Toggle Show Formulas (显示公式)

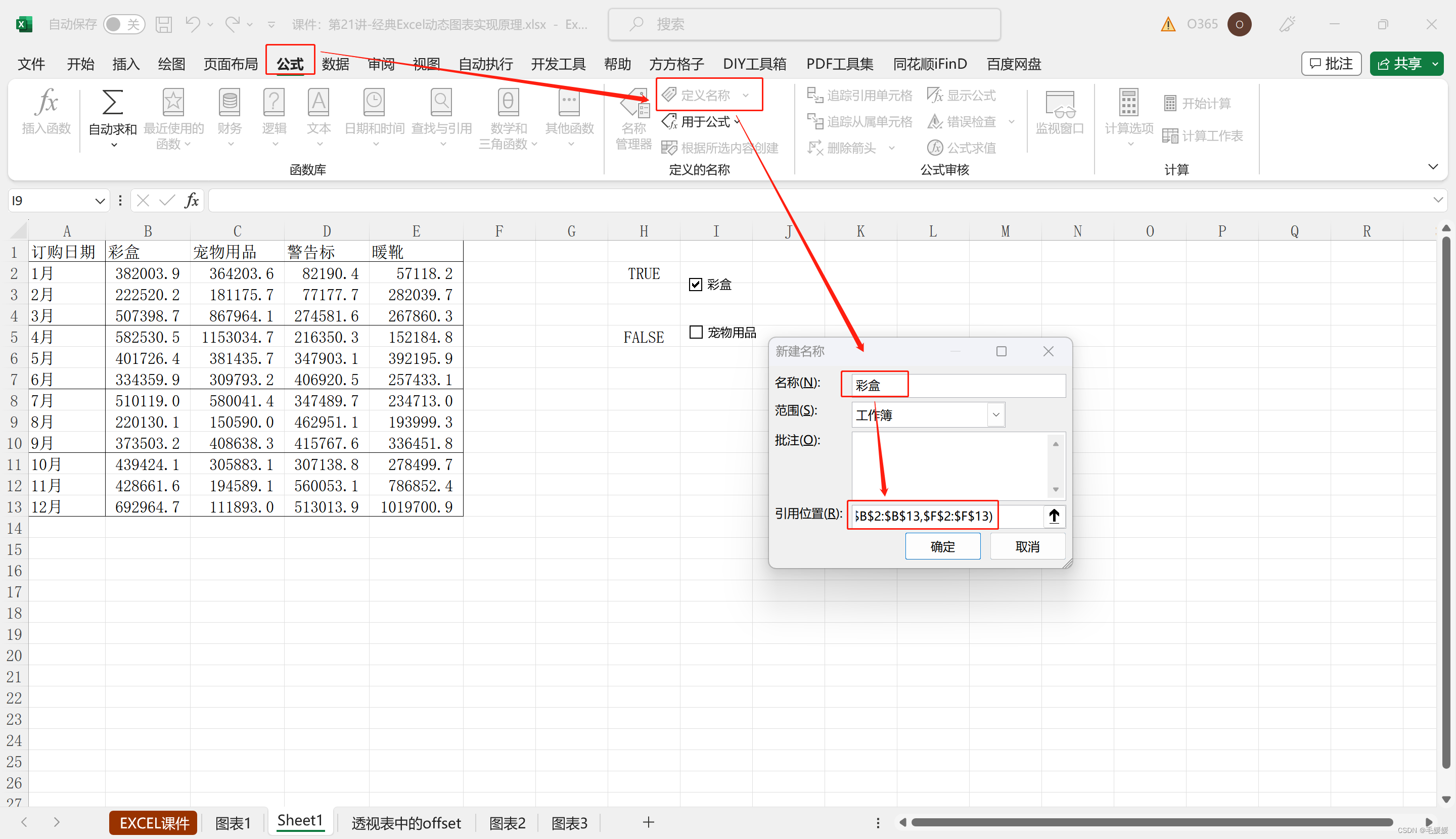point(962,95)
